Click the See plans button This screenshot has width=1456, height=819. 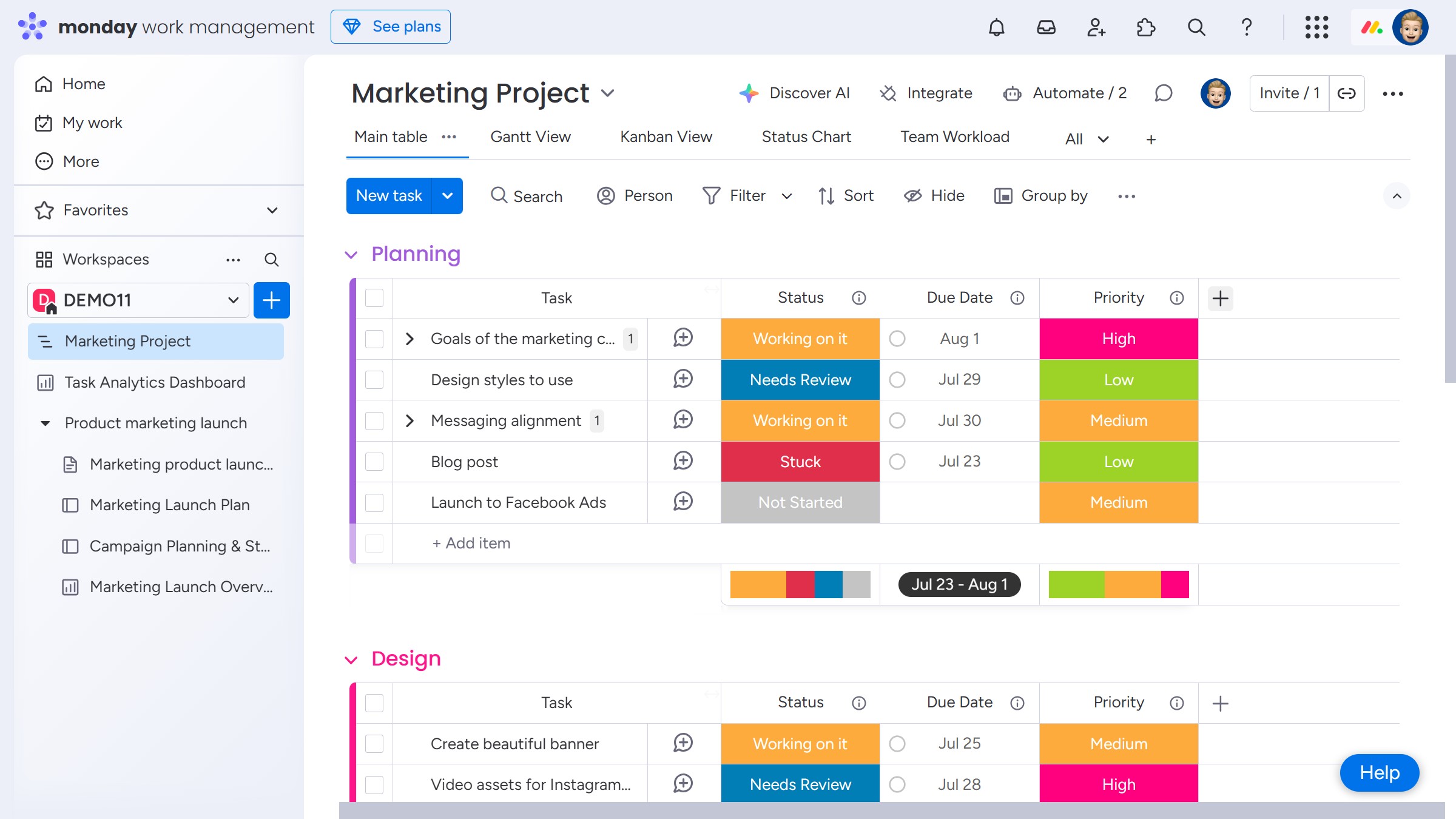pos(391,27)
